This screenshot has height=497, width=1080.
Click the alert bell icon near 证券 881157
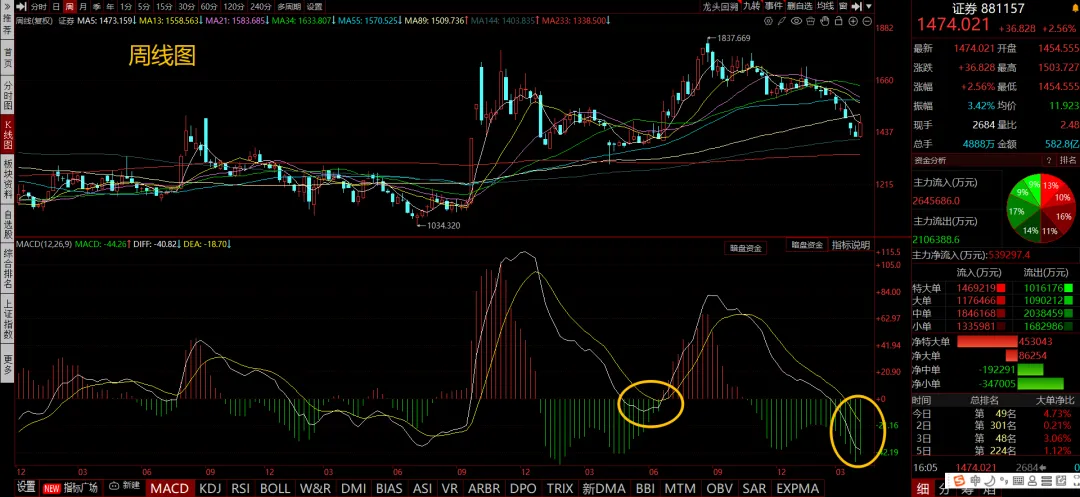click(1075, 9)
